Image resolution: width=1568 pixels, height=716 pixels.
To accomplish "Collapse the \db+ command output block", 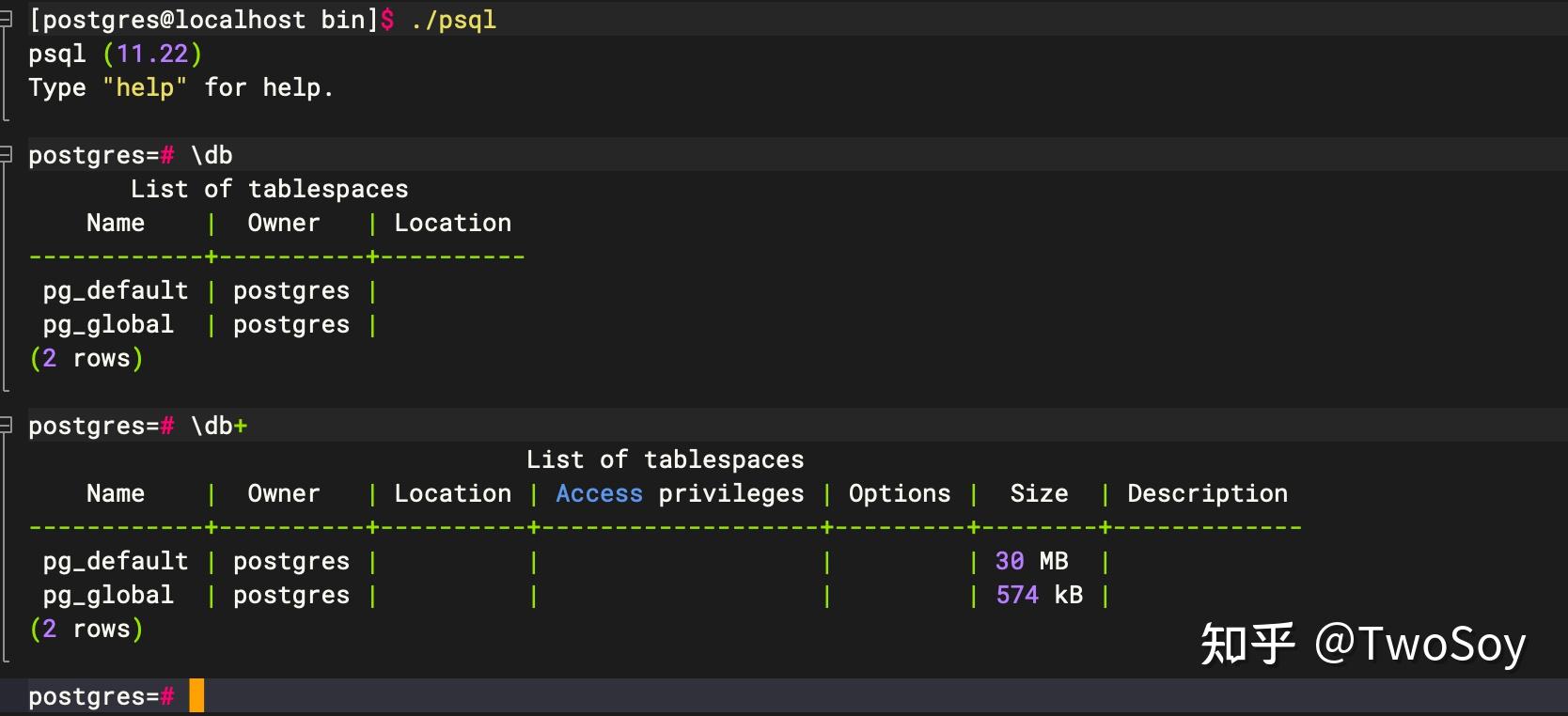I will (6, 425).
